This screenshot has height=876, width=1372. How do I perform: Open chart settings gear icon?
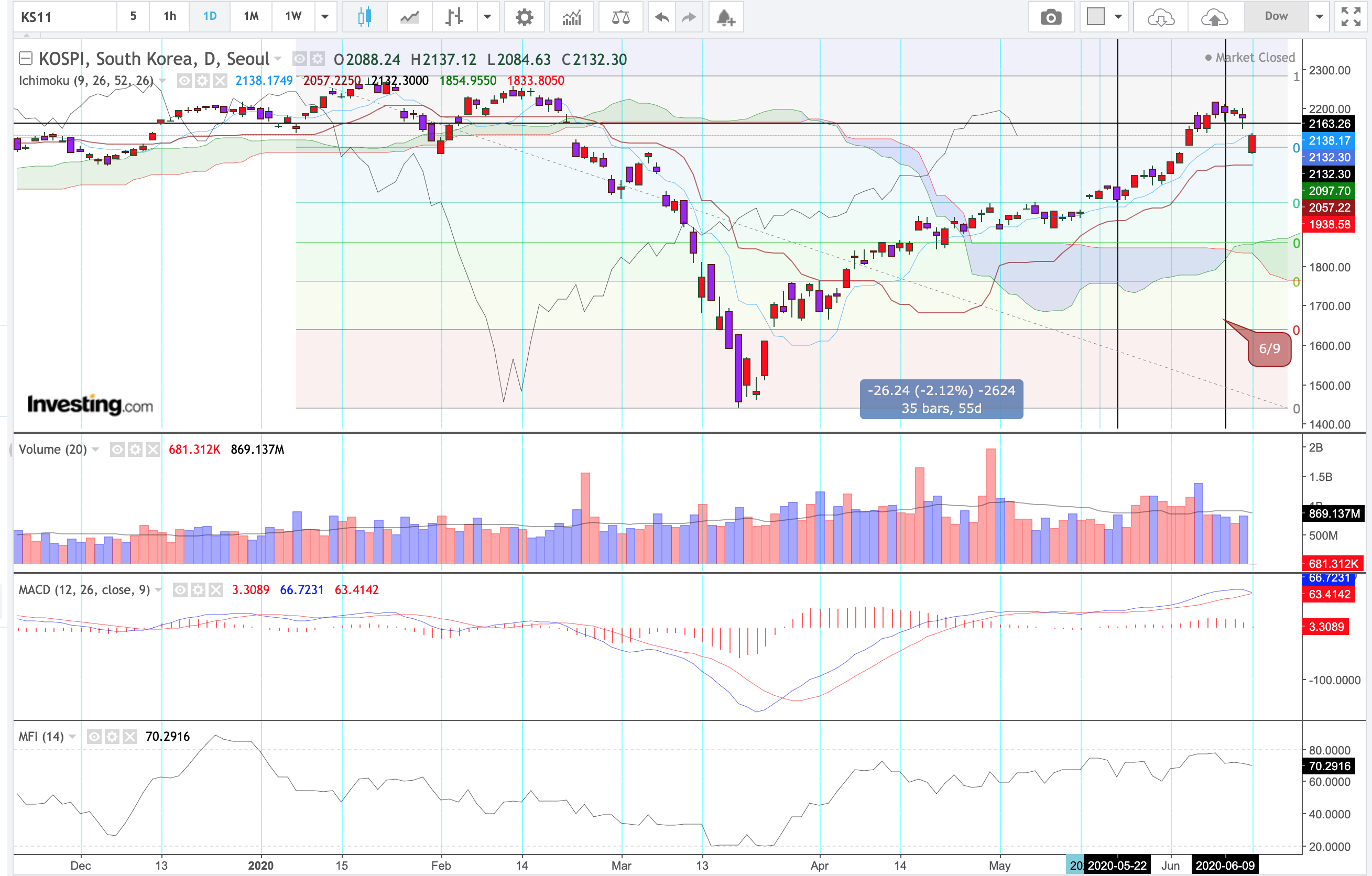(524, 17)
